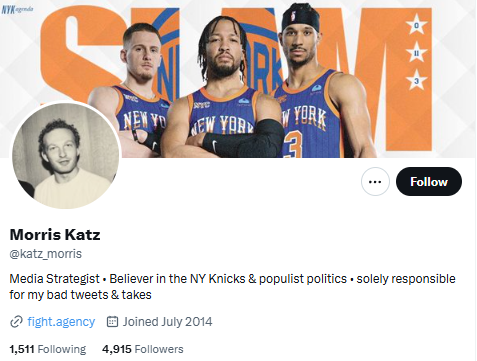Screen dimensions: 477x361
Task: Open the fight.agency website link
Action: 61,322
